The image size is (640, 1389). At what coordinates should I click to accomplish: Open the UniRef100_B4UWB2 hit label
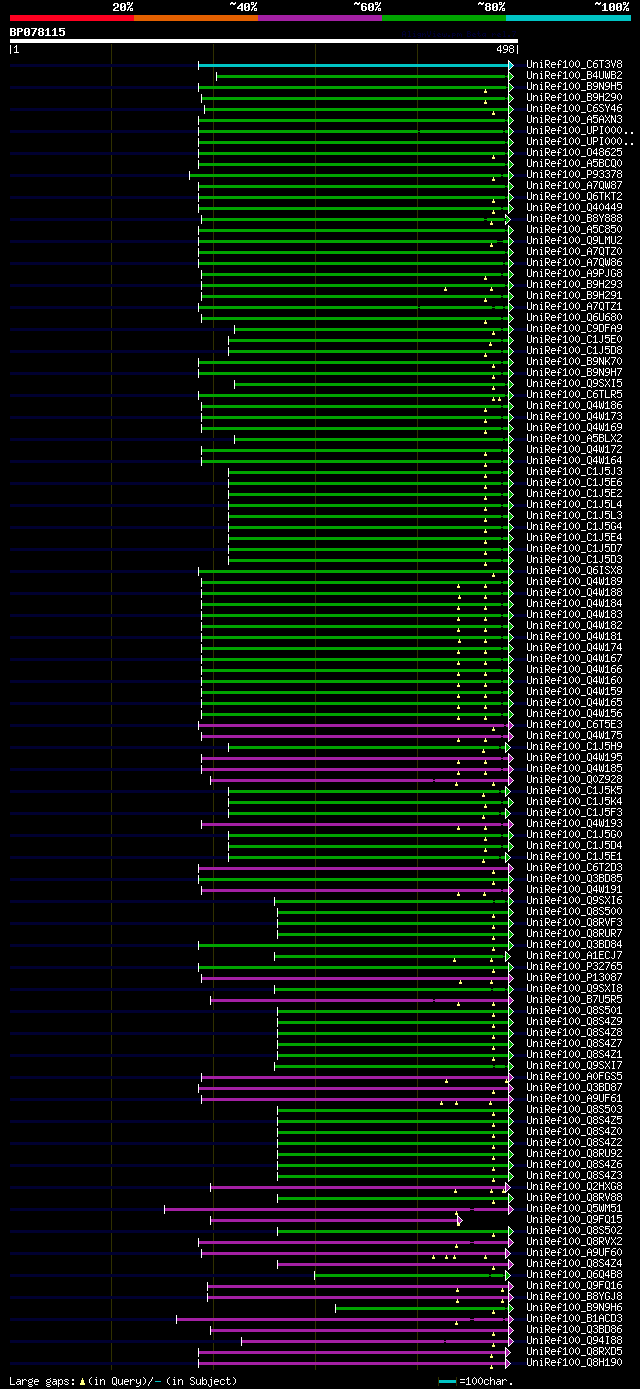(574, 75)
